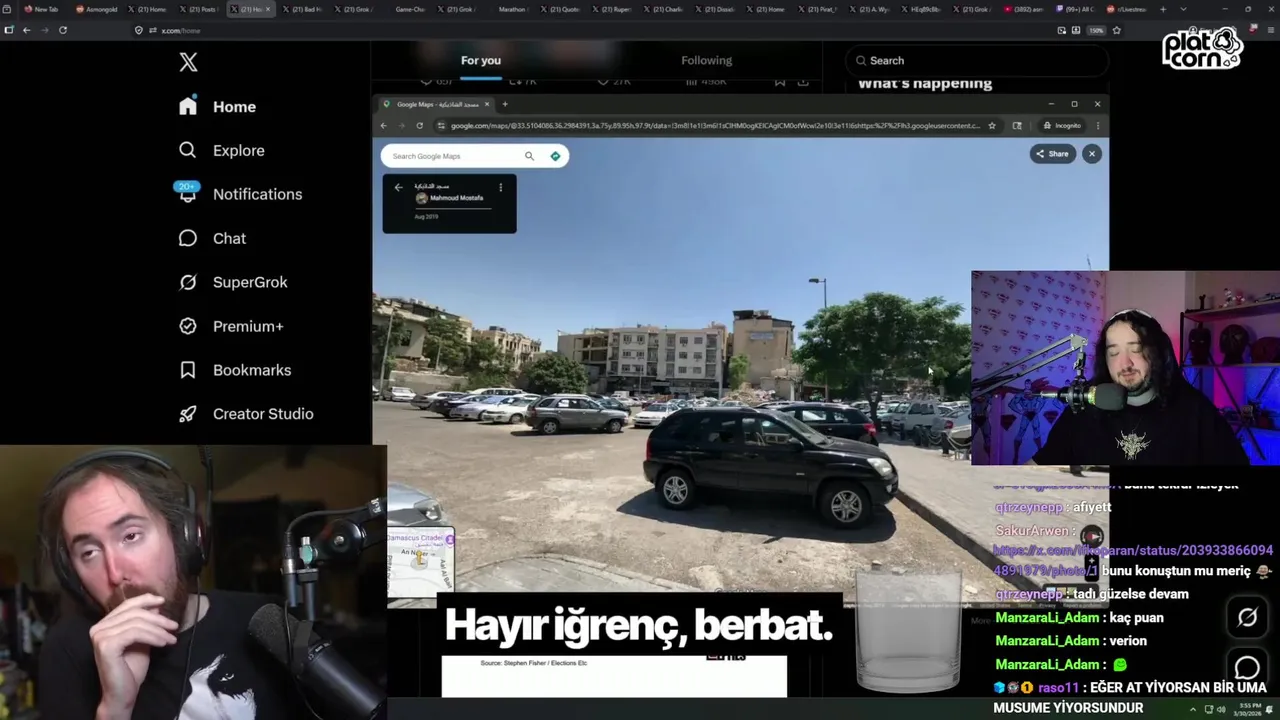Screen dimensions: 1280x720
Task: Click outer browser back arrow
Action: 26,30
